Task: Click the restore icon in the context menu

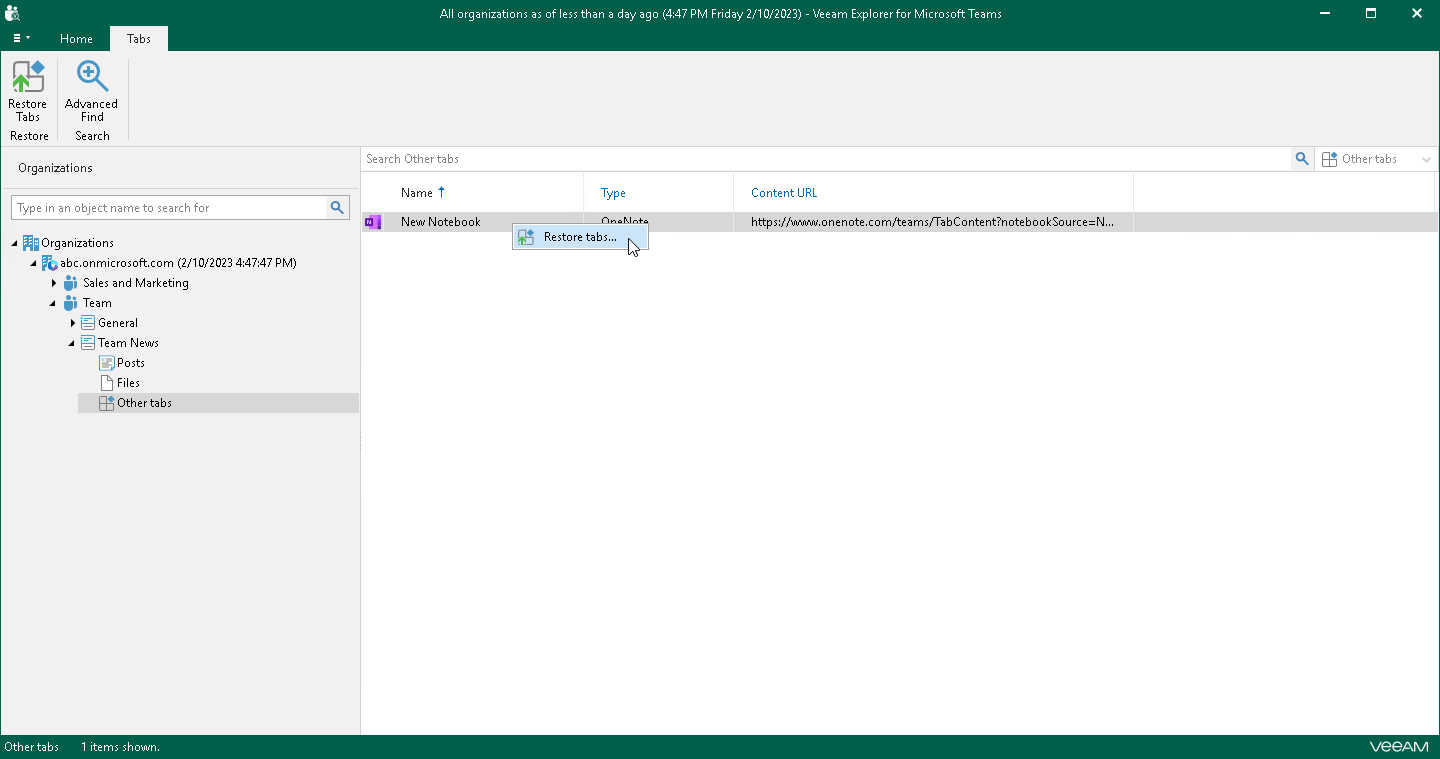Action: point(526,238)
